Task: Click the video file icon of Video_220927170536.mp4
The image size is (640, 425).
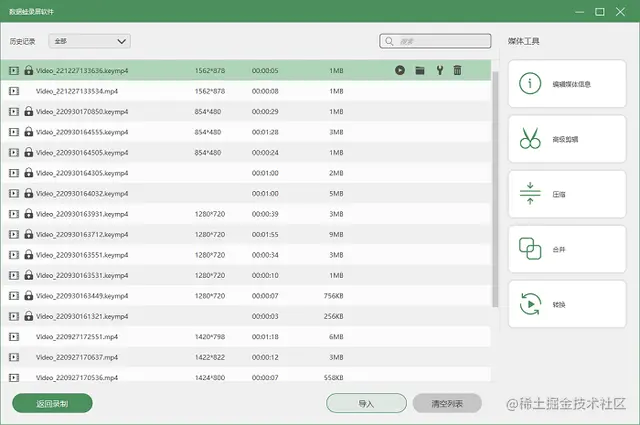Action: pos(14,378)
